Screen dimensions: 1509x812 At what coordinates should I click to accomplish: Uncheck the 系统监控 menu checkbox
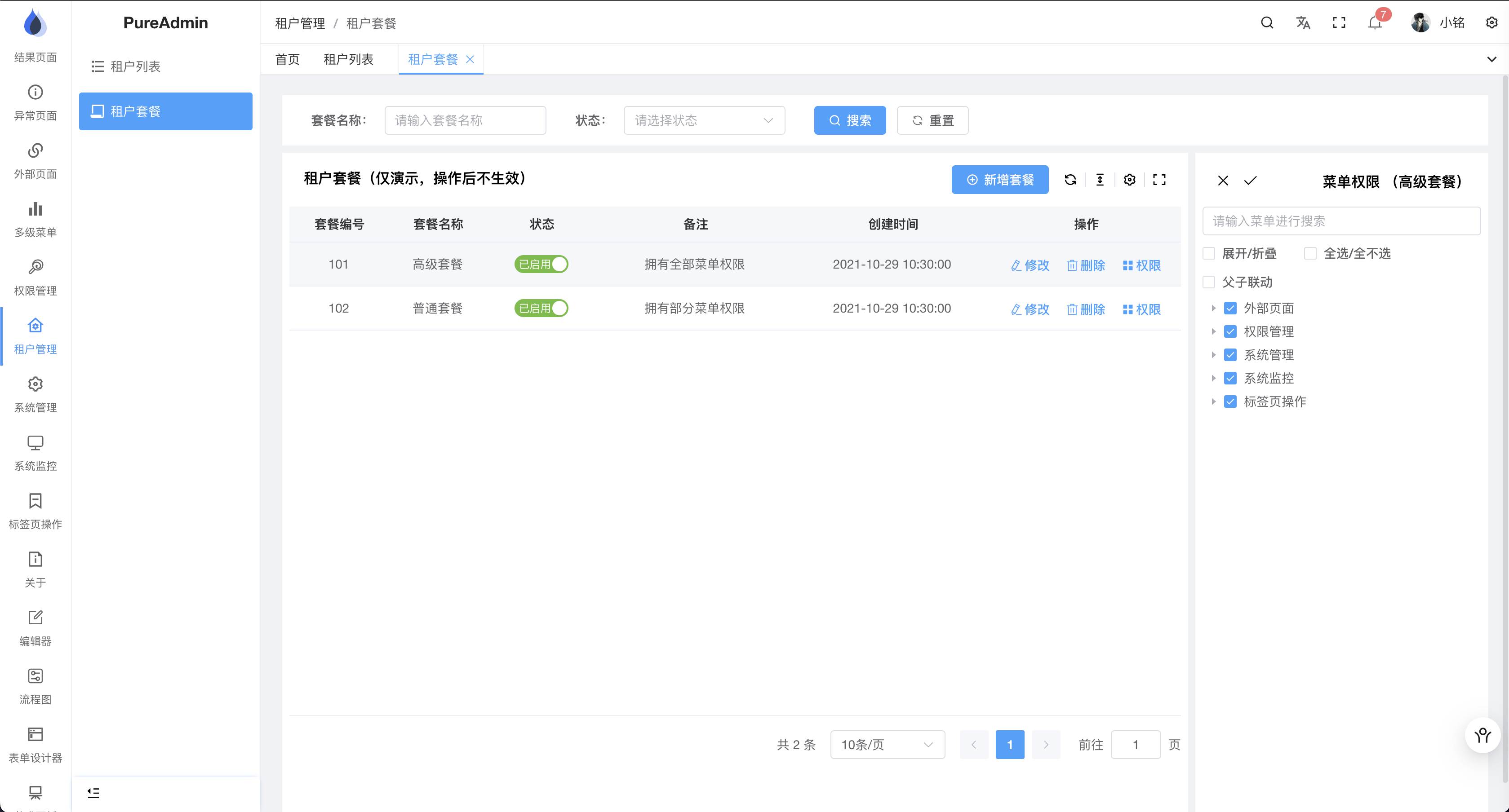(x=1230, y=378)
